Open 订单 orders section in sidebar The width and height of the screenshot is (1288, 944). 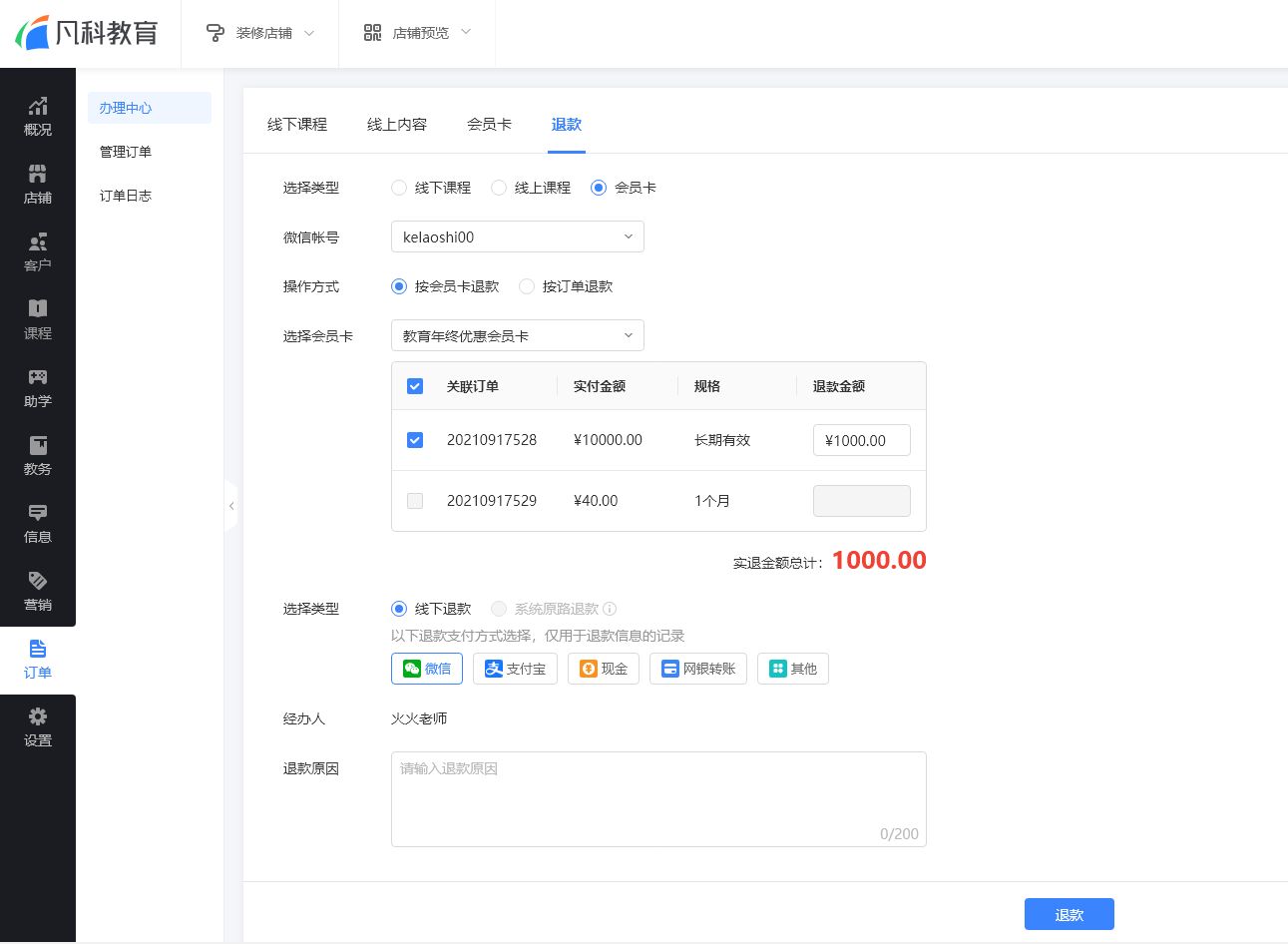38,661
